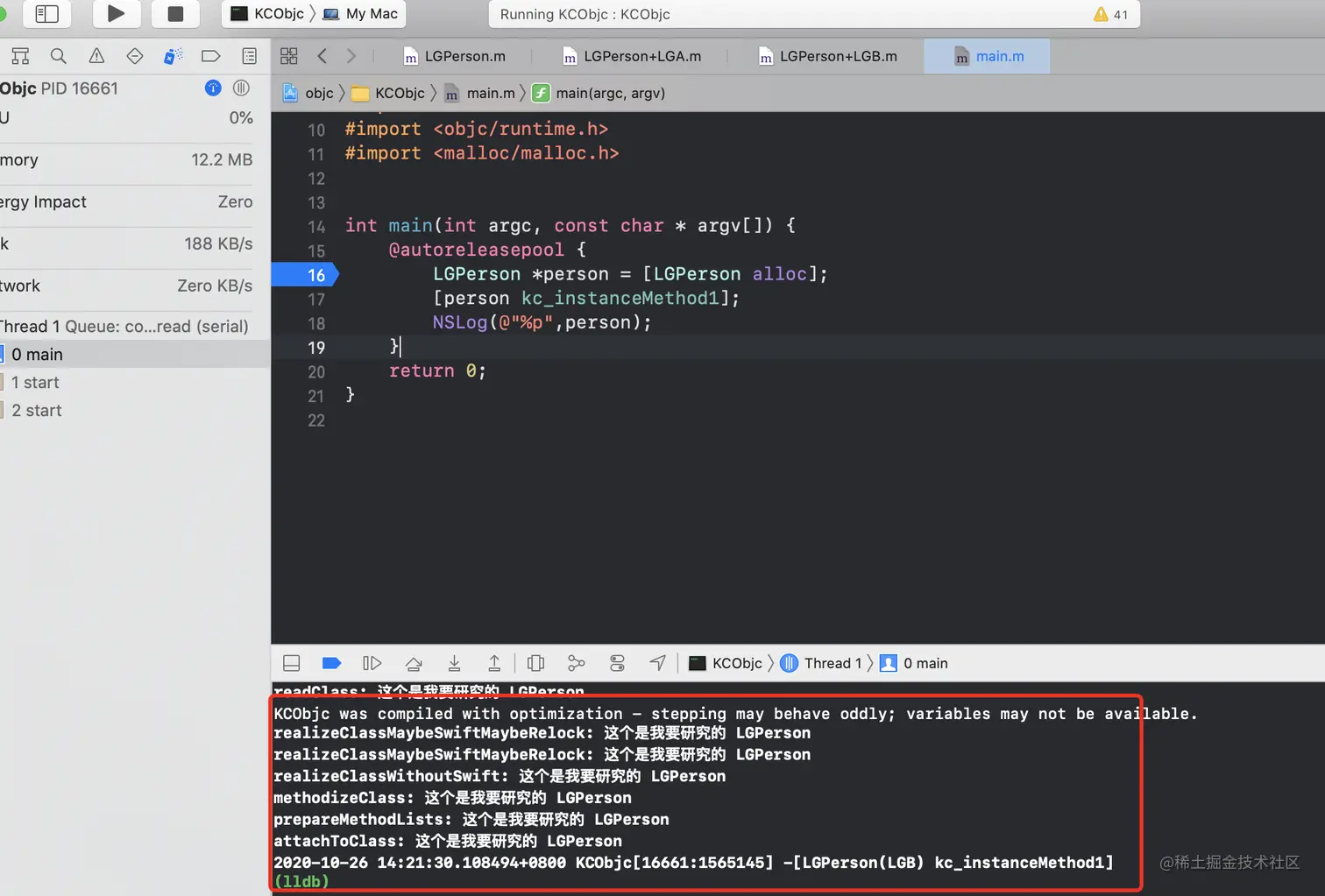The height and width of the screenshot is (896, 1325).
Task: Switch to the LGPerson+LGB.m tab
Action: tap(828, 56)
